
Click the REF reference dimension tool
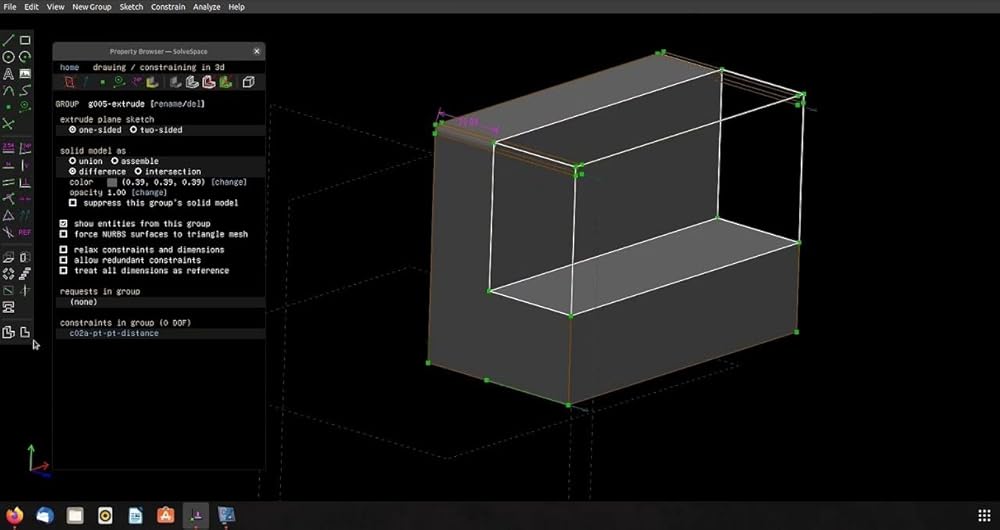pyautogui.click(x=25, y=233)
